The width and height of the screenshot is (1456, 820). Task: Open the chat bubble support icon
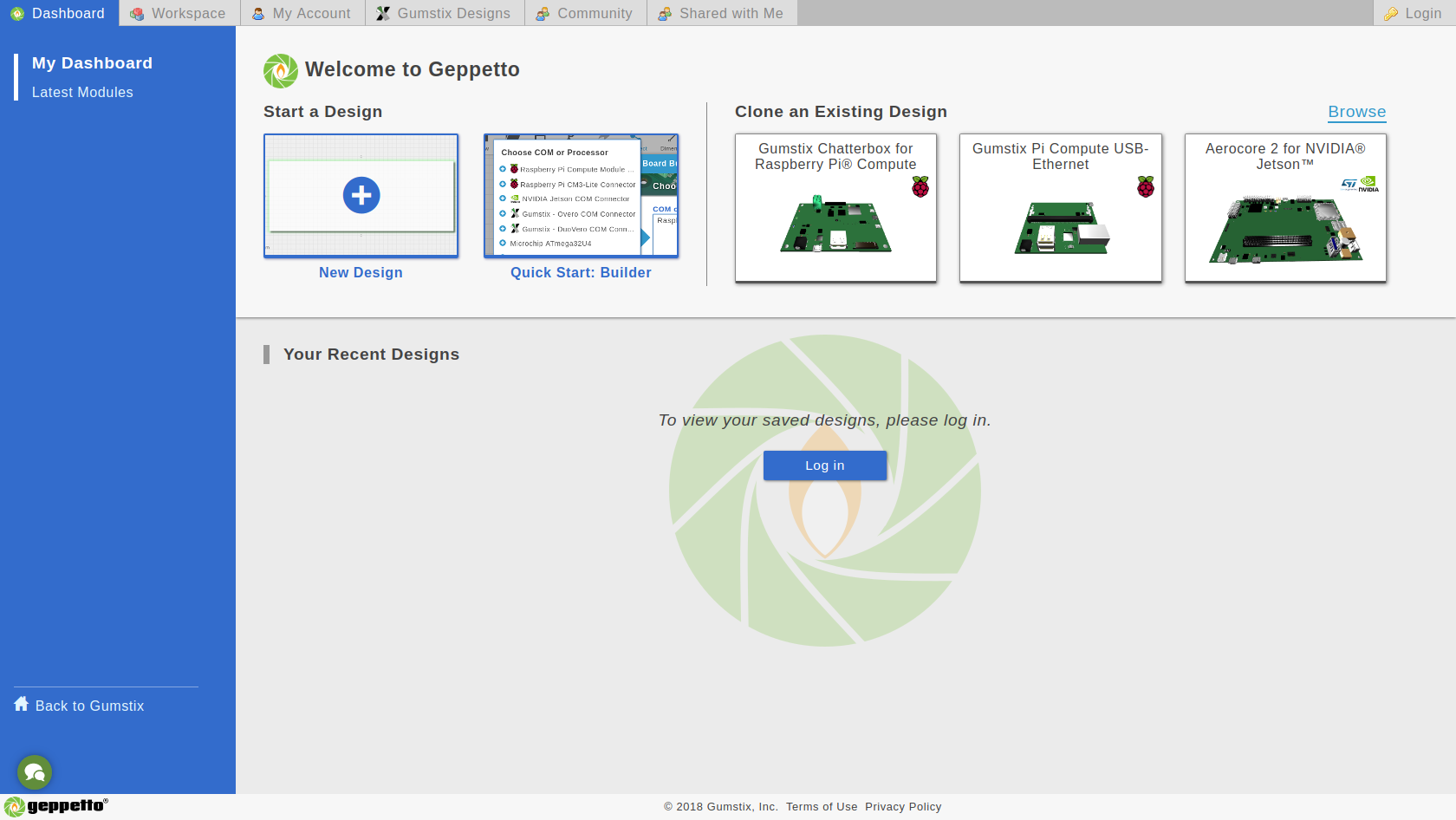35,772
